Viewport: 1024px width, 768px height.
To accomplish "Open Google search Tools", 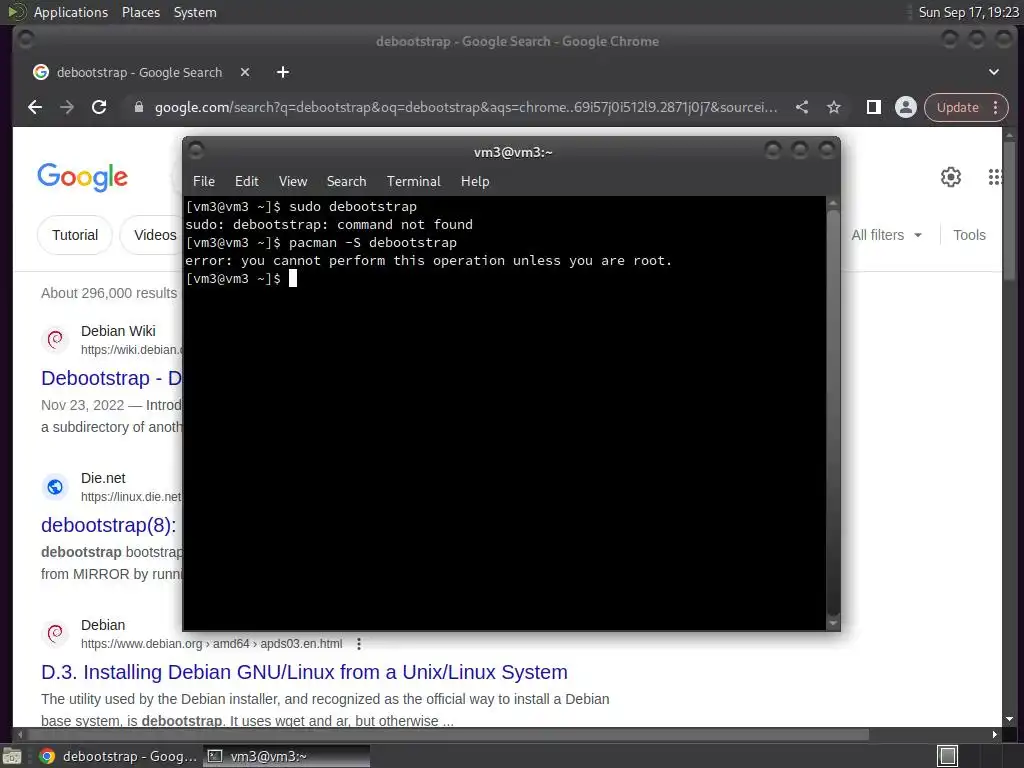I will pos(969,235).
